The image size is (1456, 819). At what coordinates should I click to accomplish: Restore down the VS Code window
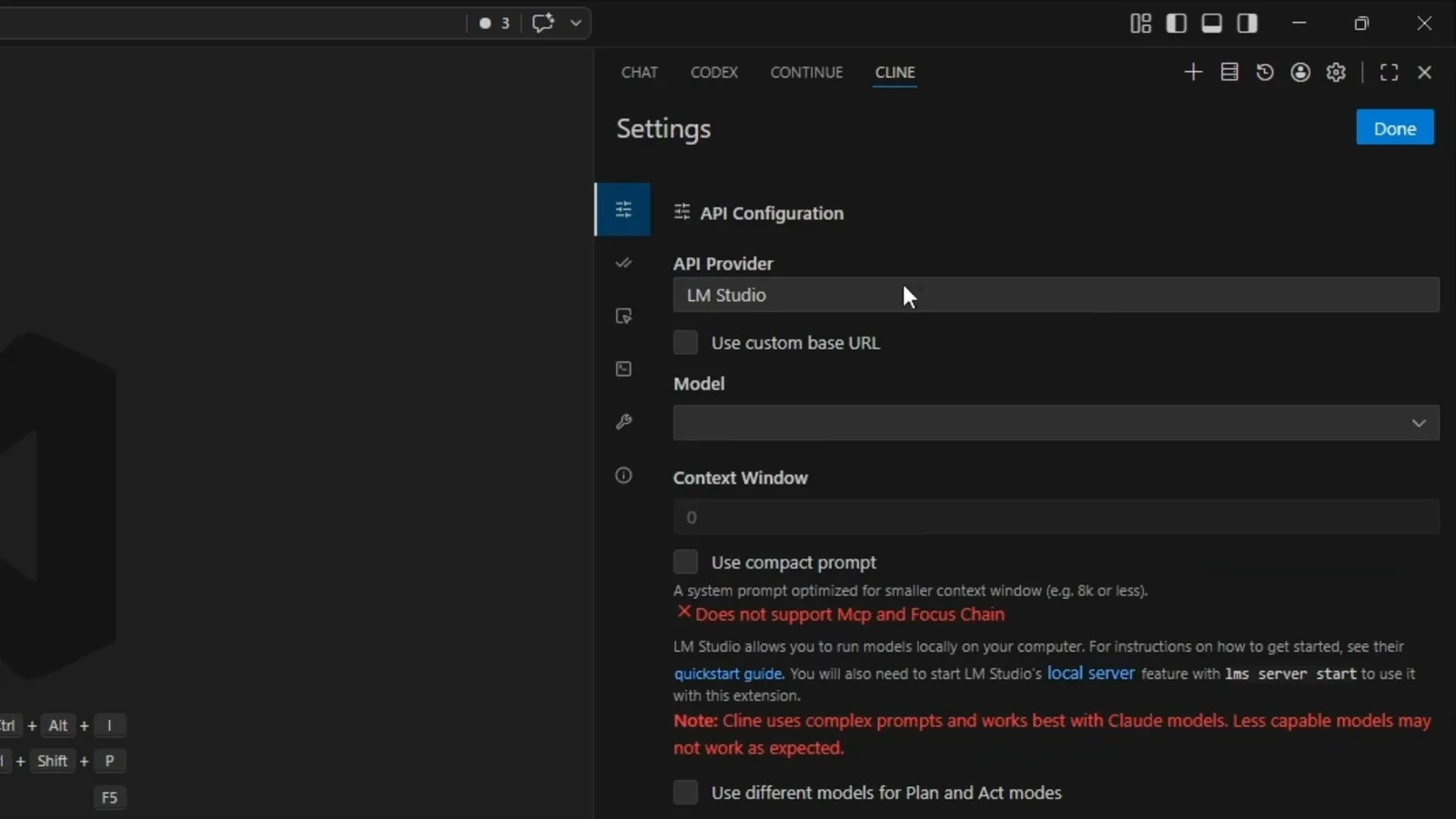tap(1361, 24)
